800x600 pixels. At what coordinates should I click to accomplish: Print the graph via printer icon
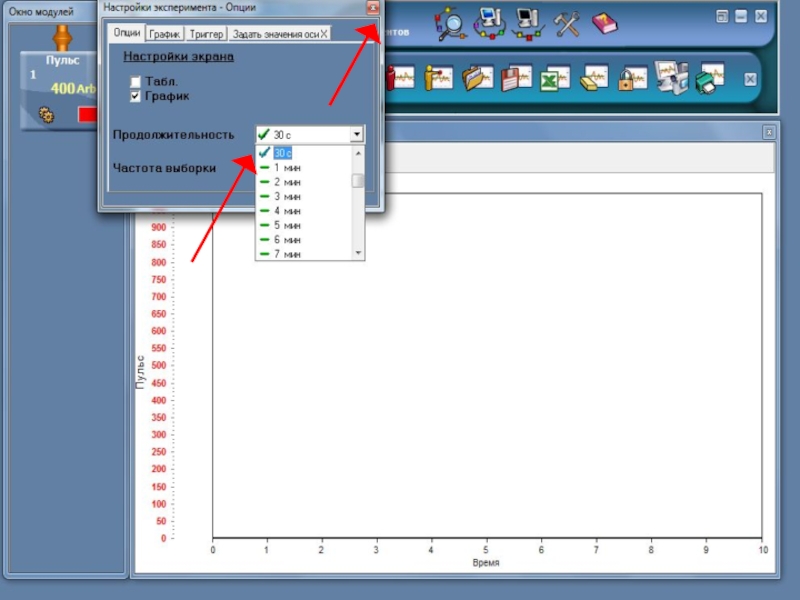(x=710, y=79)
